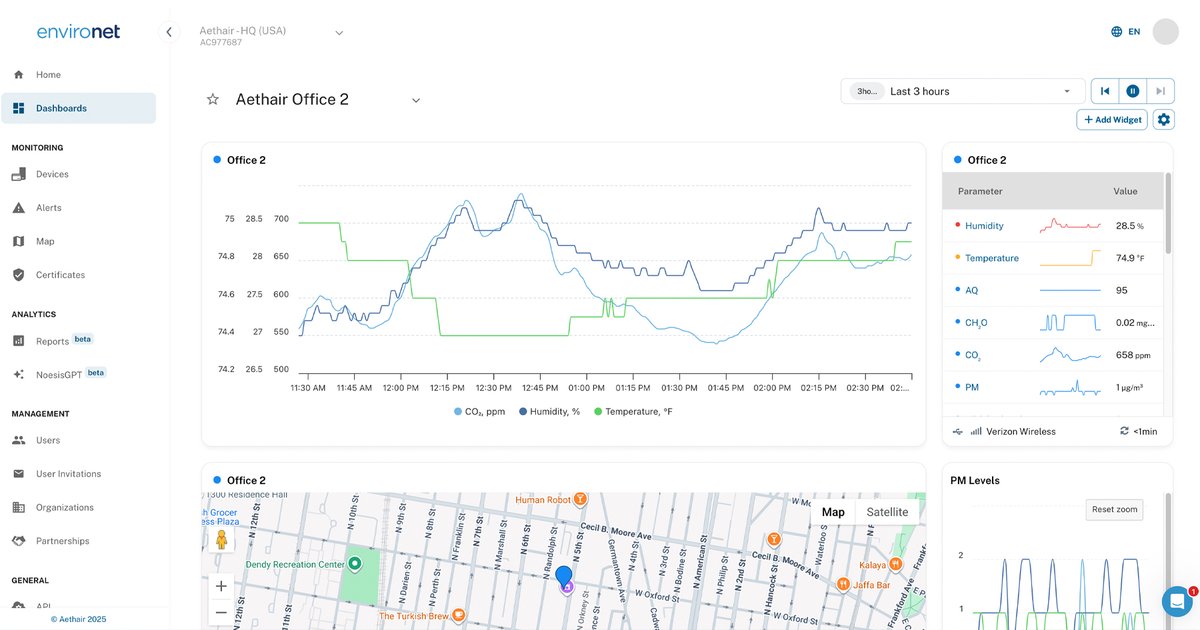Switch map to Satellite view
This screenshot has width=1200, height=630.
coord(887,512)
